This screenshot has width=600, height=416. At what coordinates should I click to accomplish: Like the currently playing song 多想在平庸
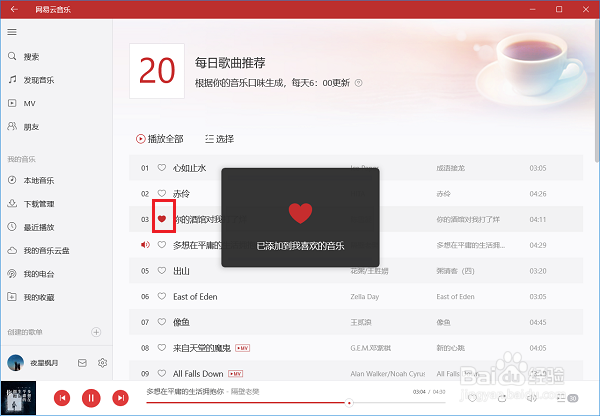click(x=162, y=245)
